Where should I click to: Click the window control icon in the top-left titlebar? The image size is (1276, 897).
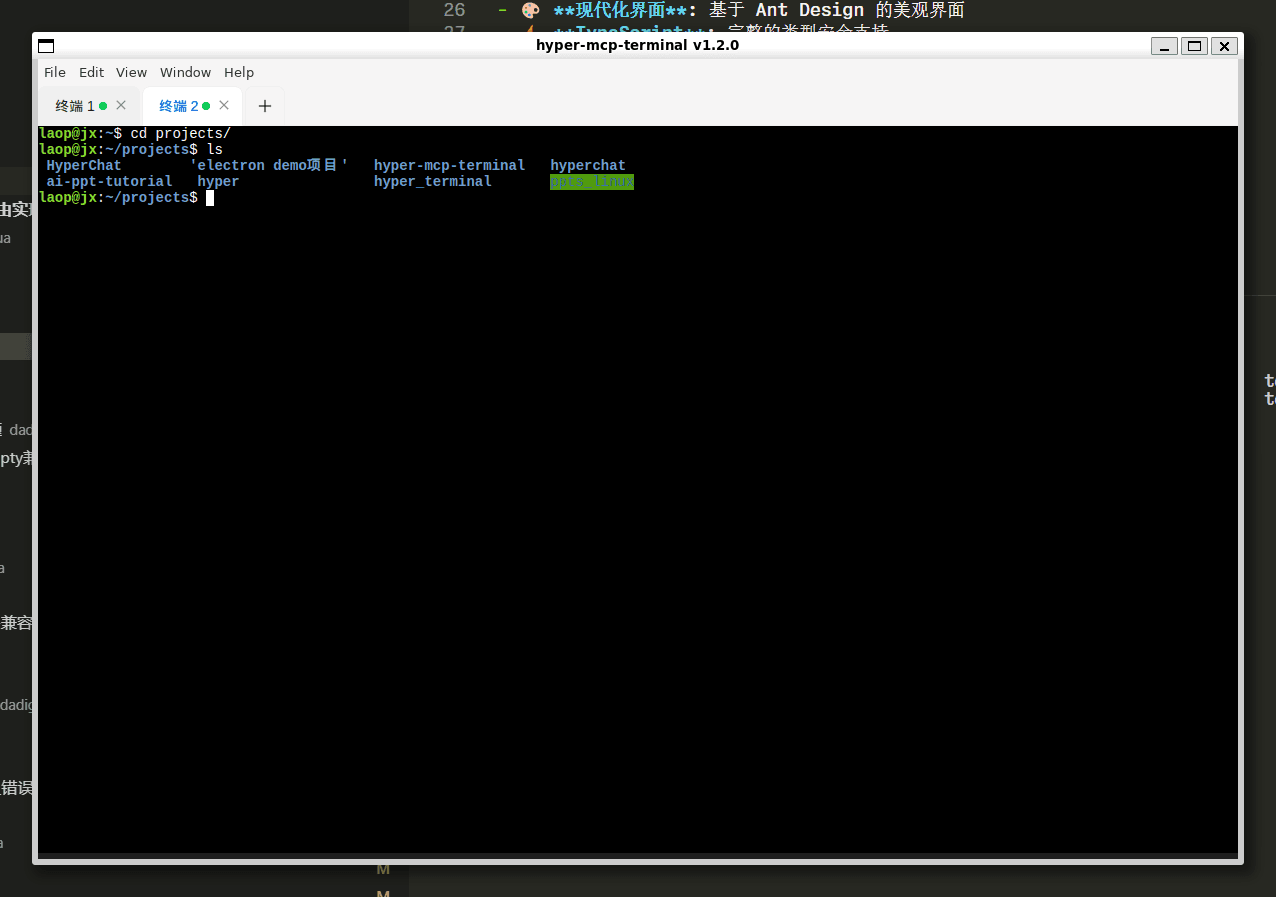tap(45, 45)
